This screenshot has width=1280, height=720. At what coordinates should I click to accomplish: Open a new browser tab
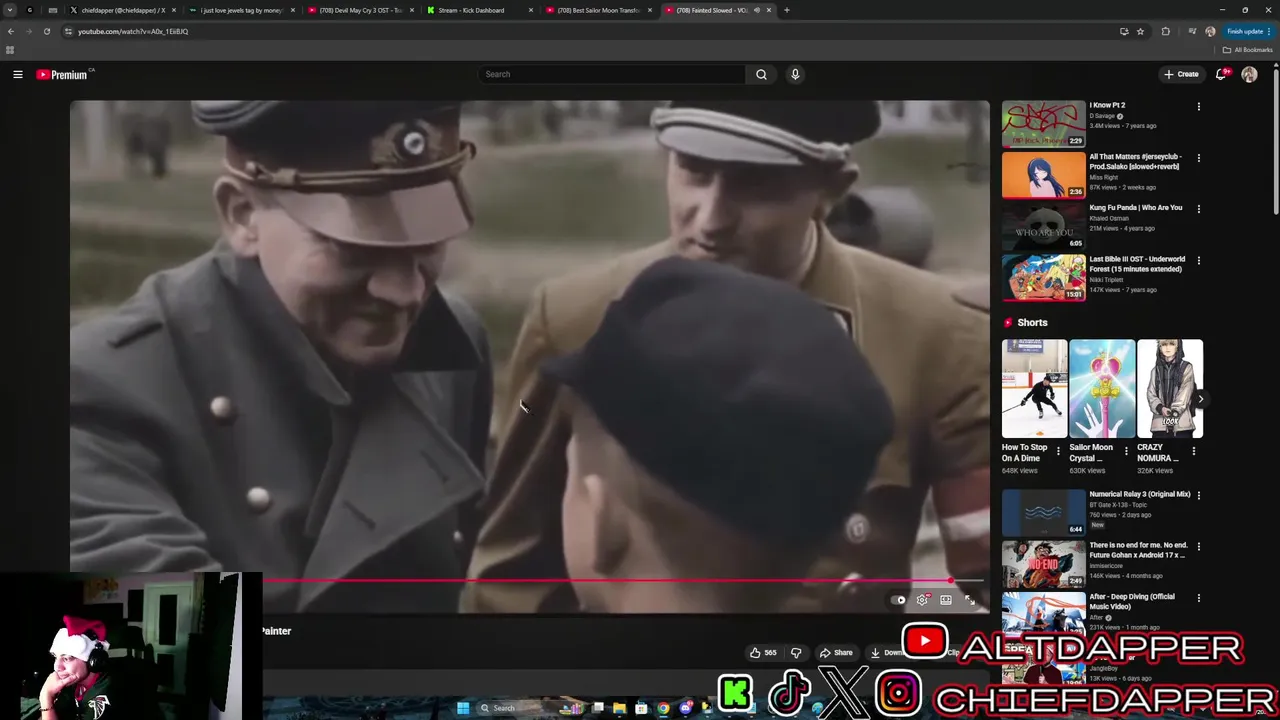[x=787, y=10]
